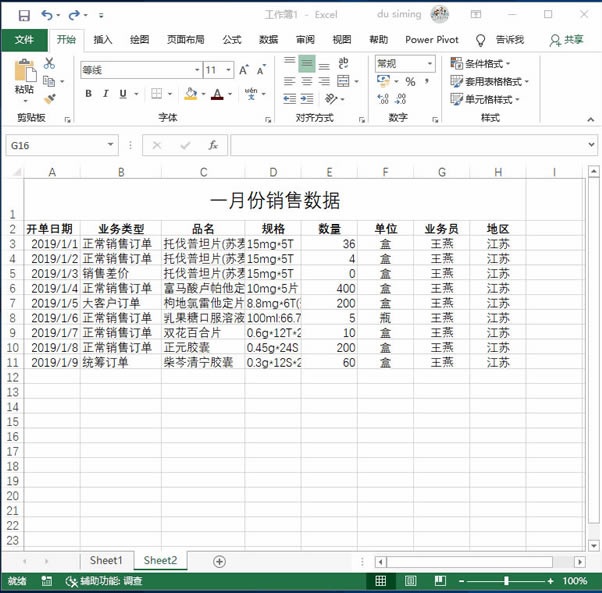The image size is (602, 593).
Task: Click the Copy icon in clipboard group
Action: coord(49,81)
